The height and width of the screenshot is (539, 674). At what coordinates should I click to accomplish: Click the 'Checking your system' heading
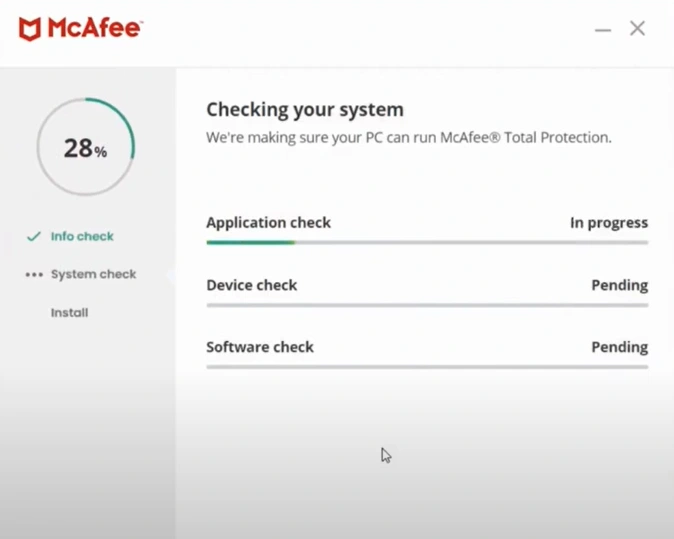tap(305, 110)
